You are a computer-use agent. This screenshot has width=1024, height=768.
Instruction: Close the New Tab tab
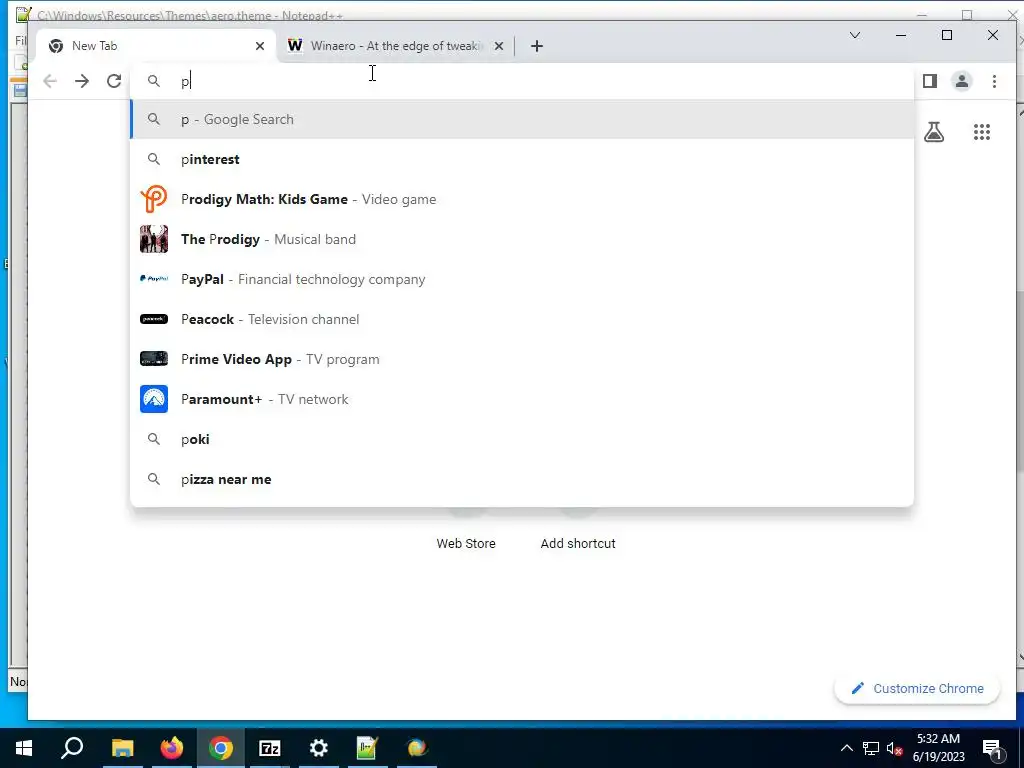pos(260,46)
